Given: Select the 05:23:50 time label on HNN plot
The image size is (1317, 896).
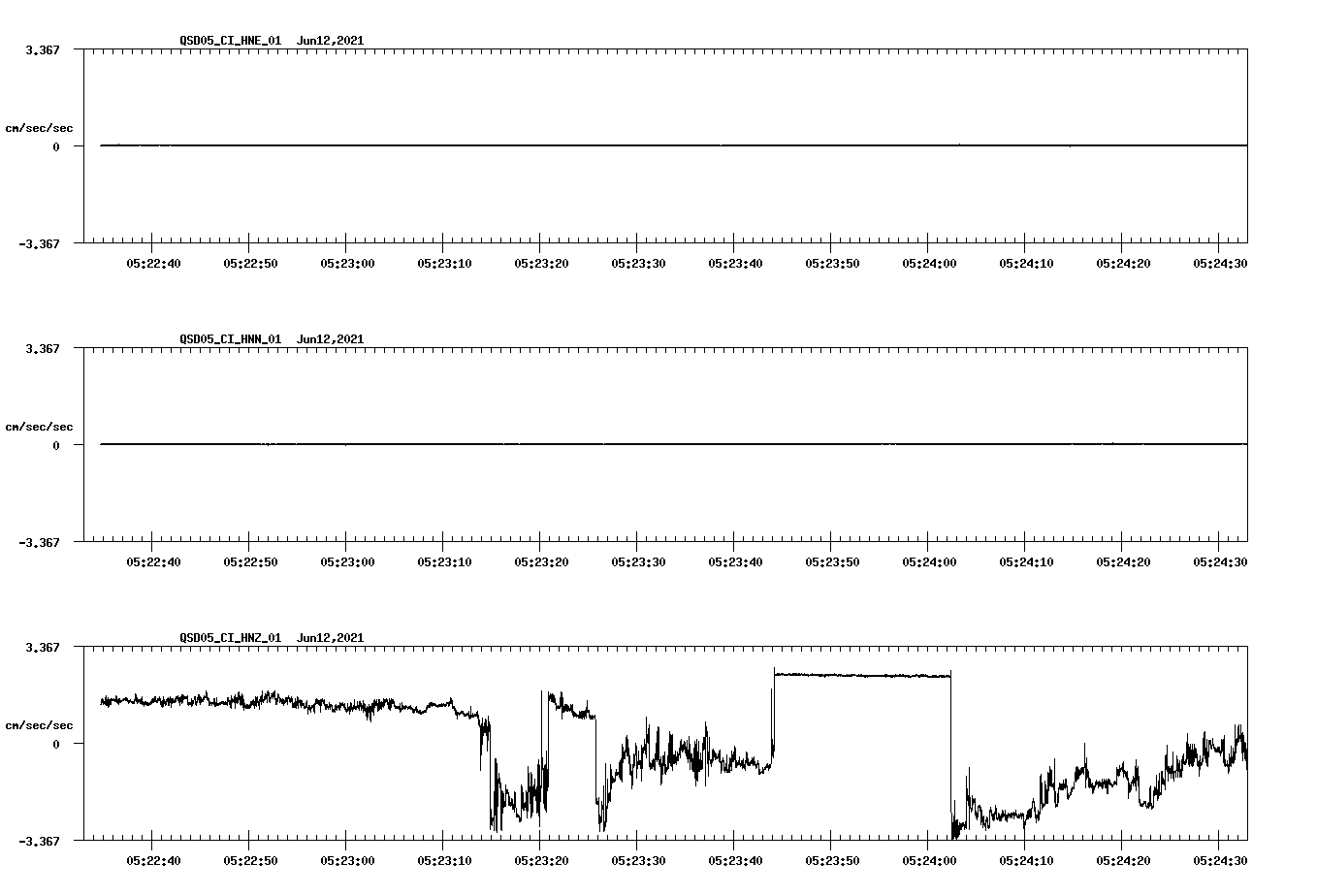Looking at the screenshot, I should click(832, 561).
